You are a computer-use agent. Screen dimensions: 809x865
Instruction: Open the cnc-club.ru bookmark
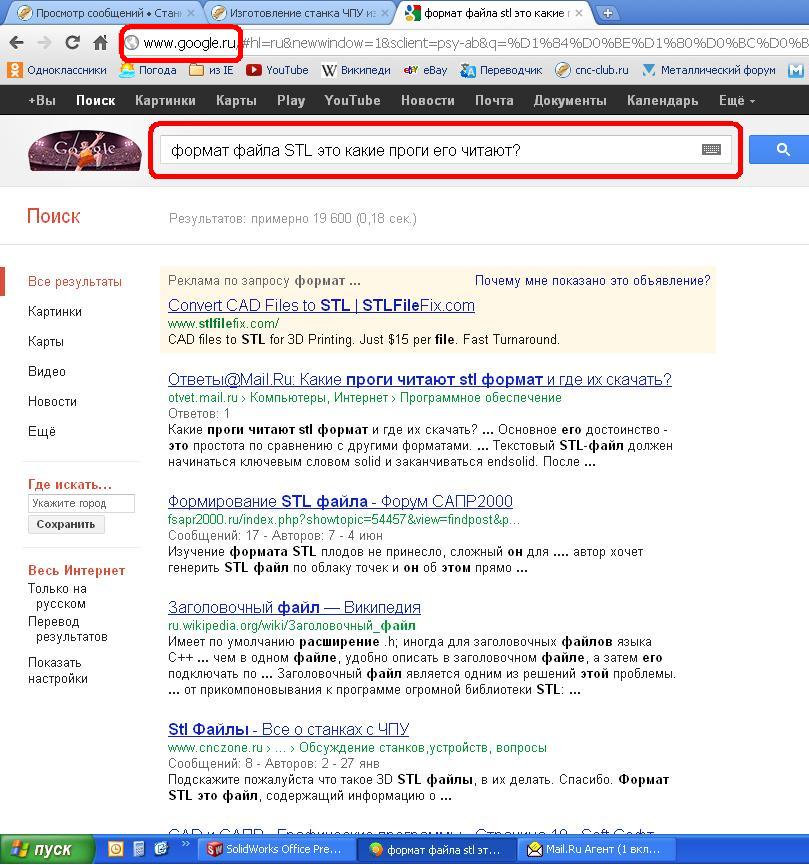click(592, 70)
